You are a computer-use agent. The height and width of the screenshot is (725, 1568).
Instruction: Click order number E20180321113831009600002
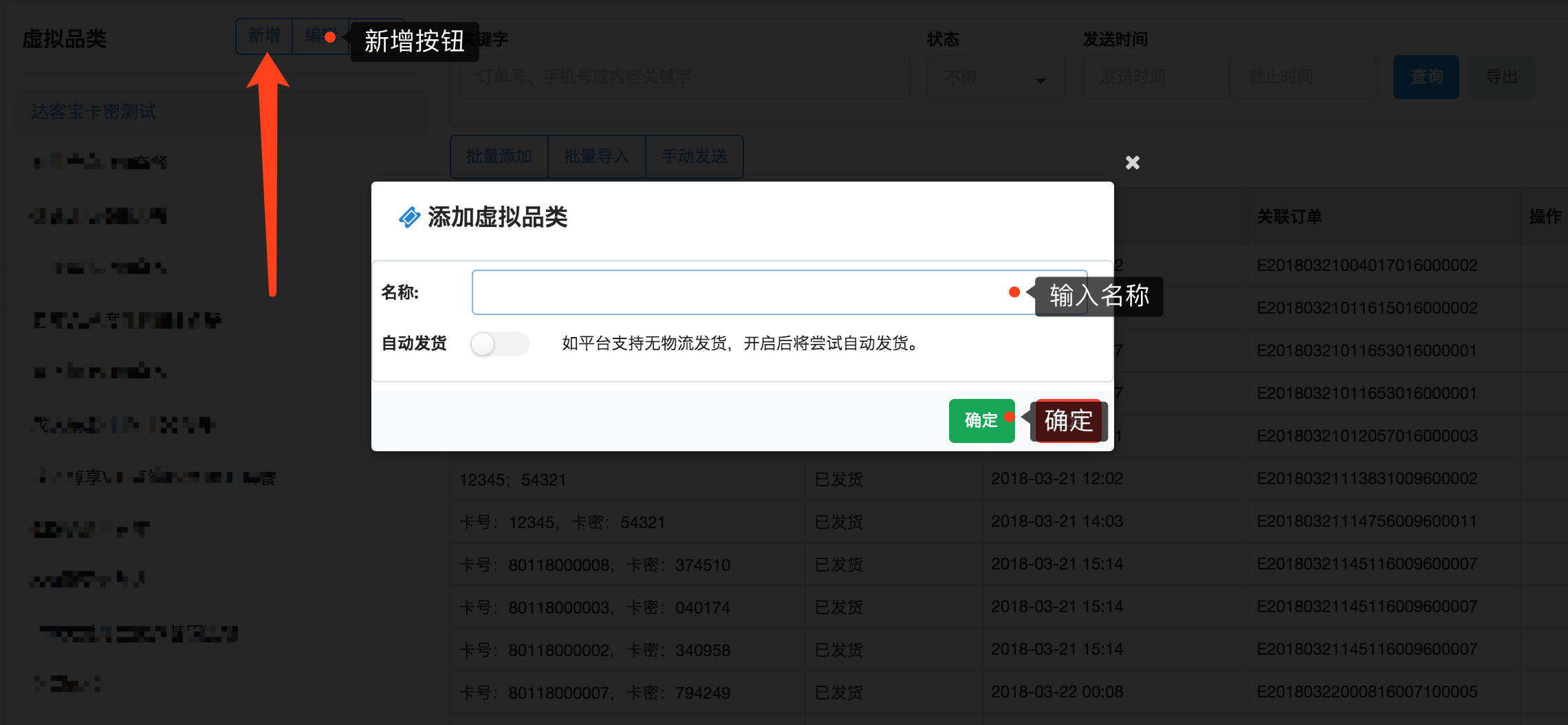pyautogui.click(x=1367, y=479)
